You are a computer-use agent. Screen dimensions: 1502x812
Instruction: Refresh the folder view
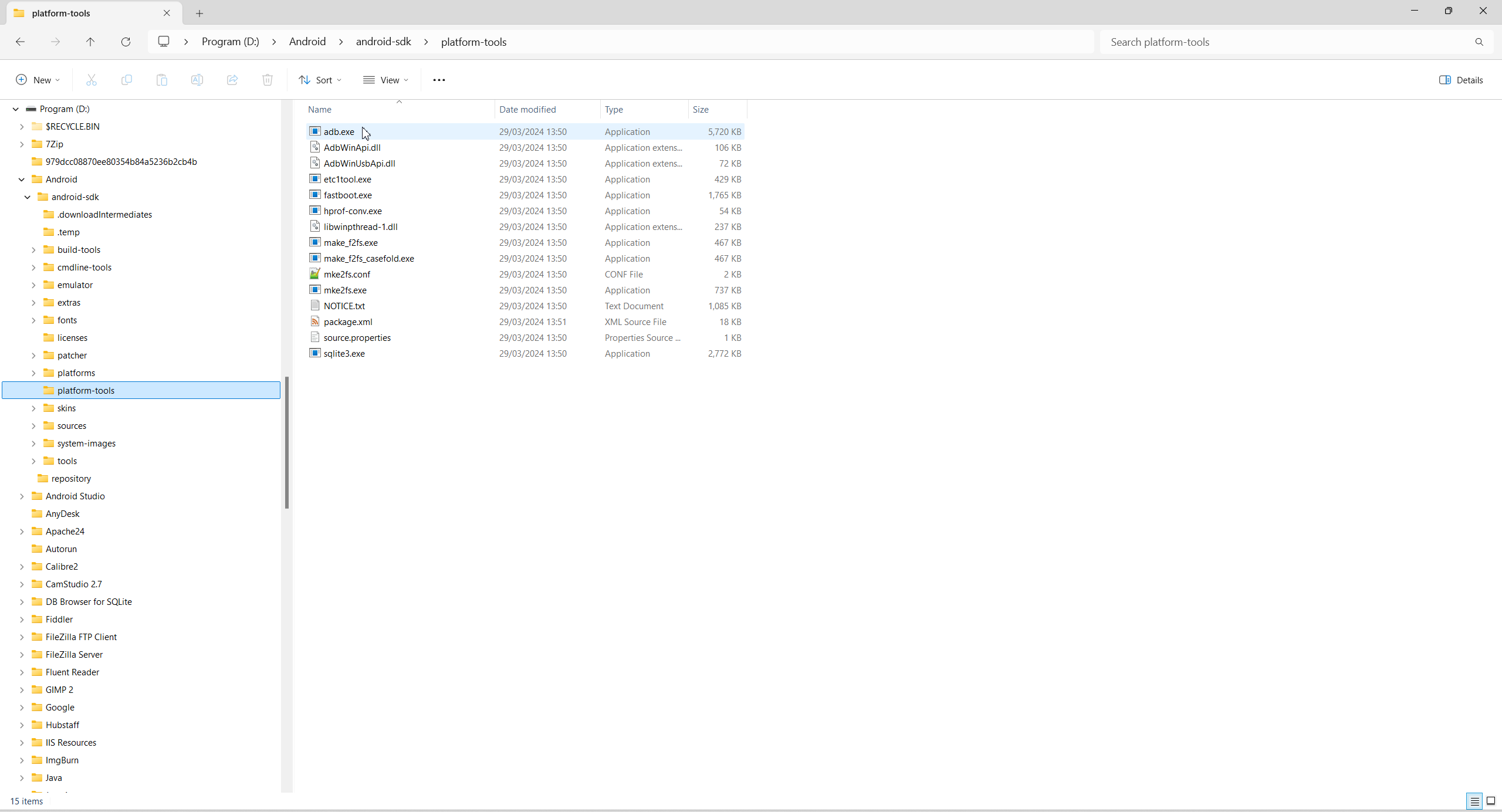click(126, 42)
